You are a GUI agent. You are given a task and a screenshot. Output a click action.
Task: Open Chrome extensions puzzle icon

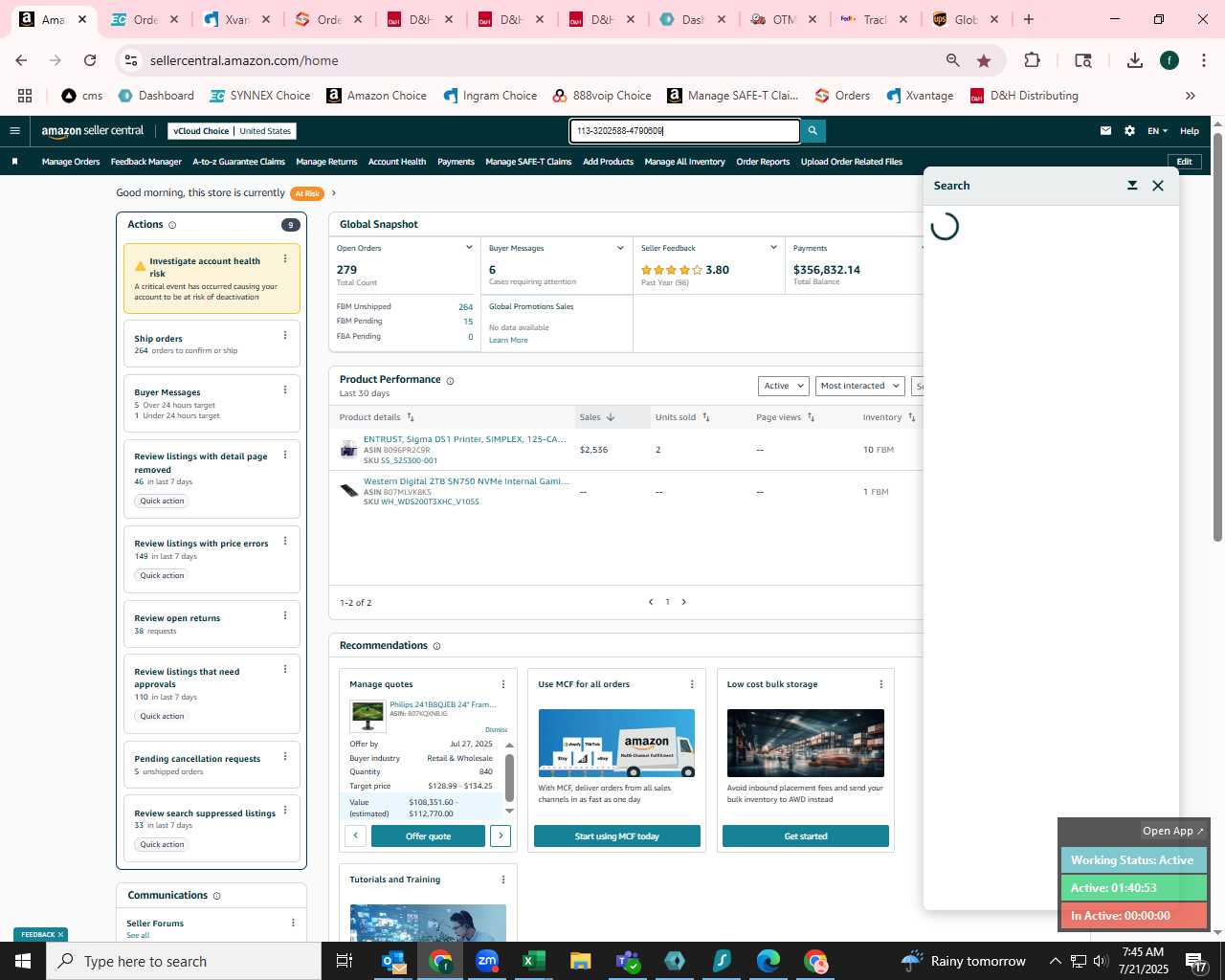tap(1032, 60)
